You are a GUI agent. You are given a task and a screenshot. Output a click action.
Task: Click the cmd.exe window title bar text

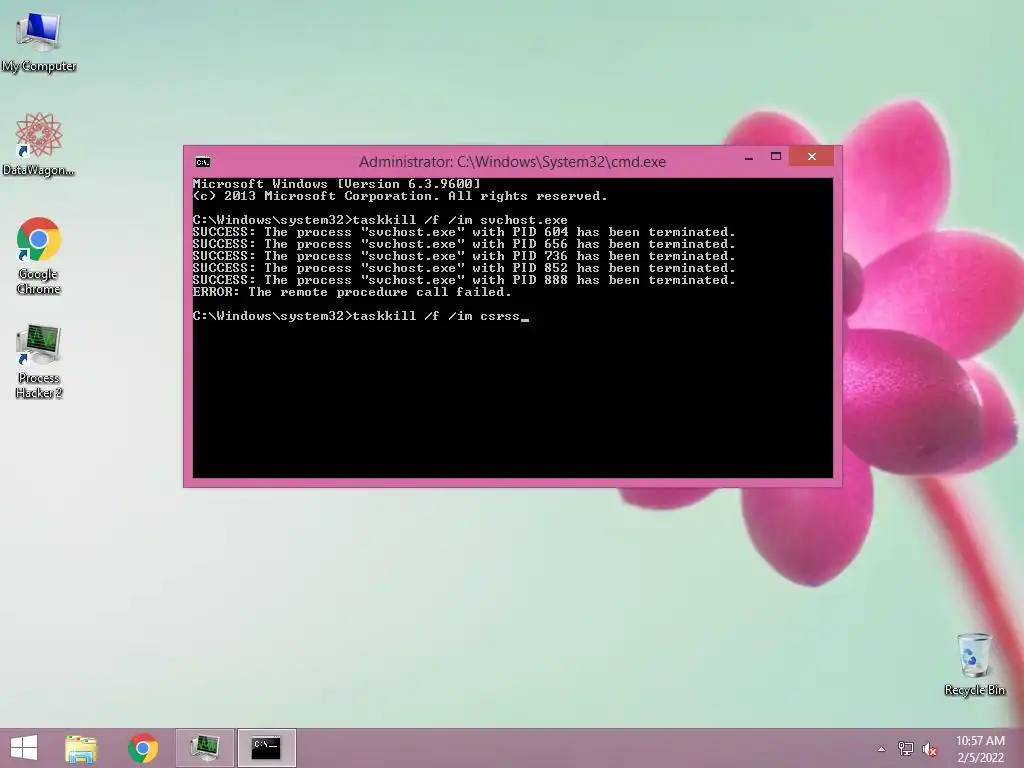tap(512, 162)
